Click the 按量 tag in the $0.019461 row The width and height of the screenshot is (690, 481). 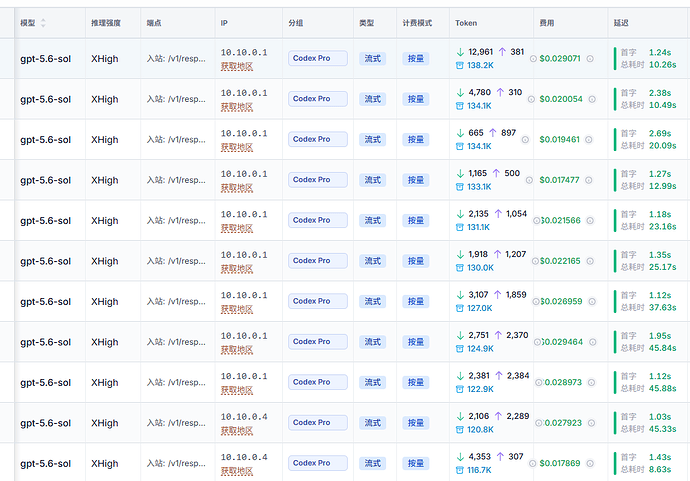[x=415, y=140]
